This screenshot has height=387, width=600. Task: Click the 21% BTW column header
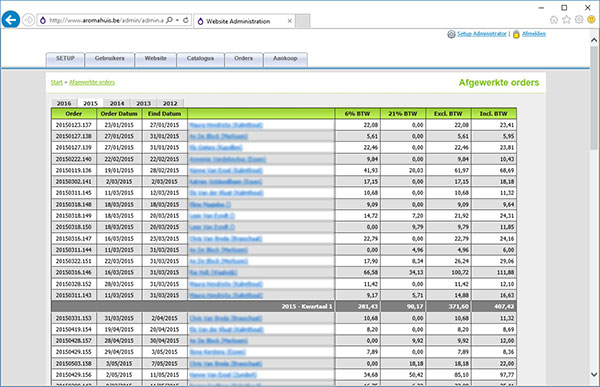[403, 114]
